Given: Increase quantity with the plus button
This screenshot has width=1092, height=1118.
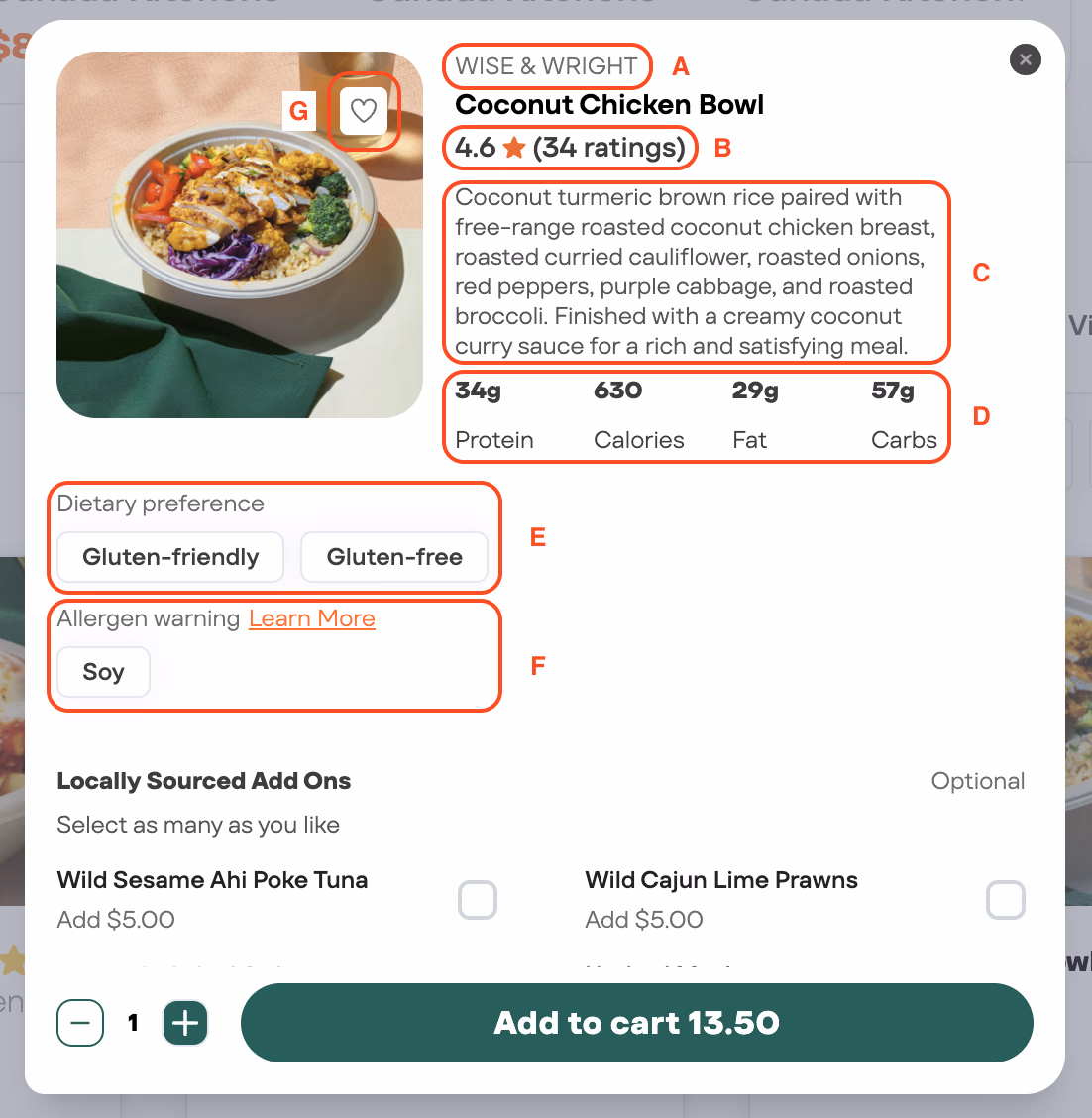Looking at the screenshot, I should (x=185, y=1023).
